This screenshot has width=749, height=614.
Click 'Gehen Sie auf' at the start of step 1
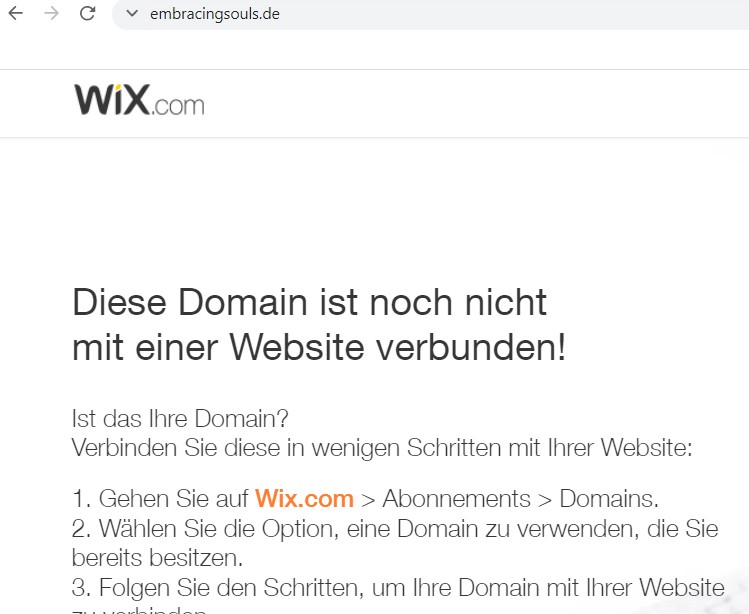click(x=173, y=498)
